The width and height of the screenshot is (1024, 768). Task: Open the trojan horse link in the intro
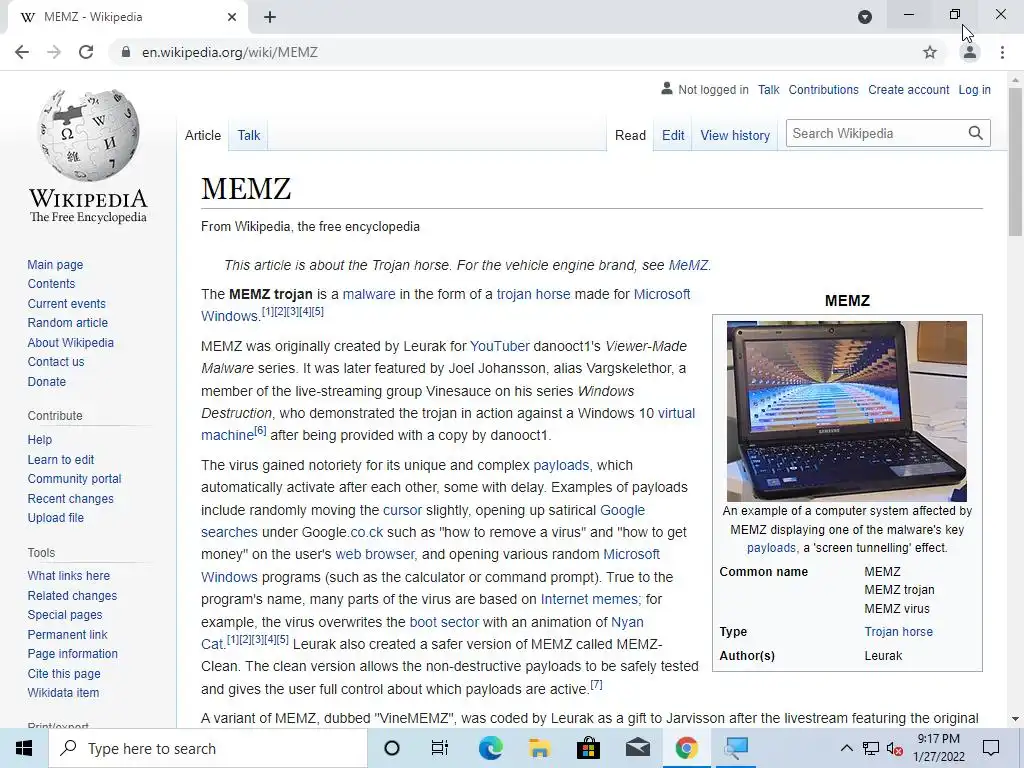534,294
